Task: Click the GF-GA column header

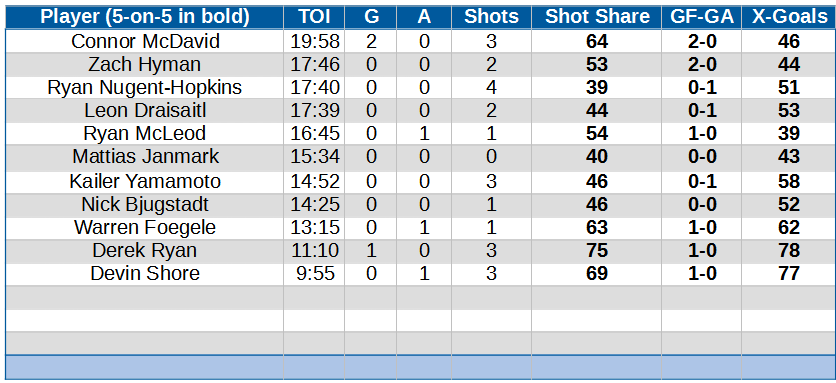Action: click(702, 17)
